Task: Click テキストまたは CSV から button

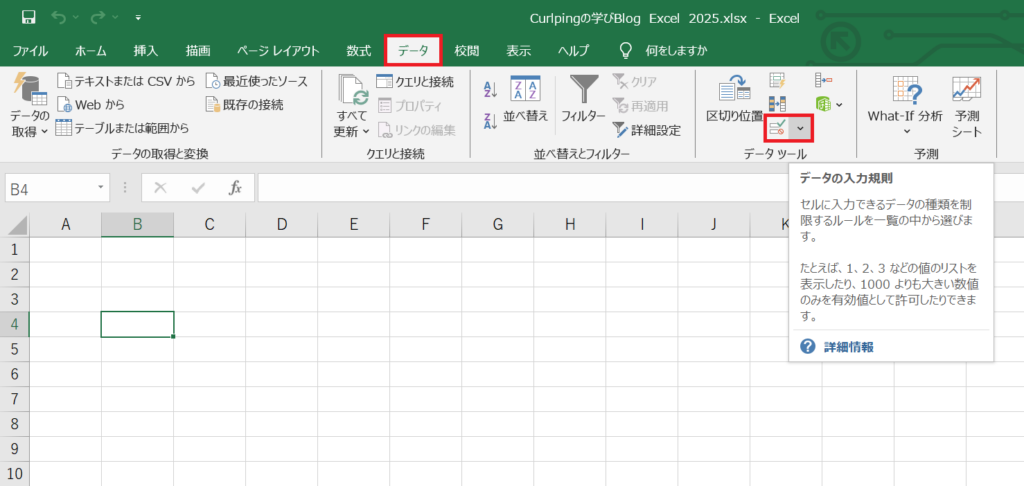Action: (x=126, y=81)
